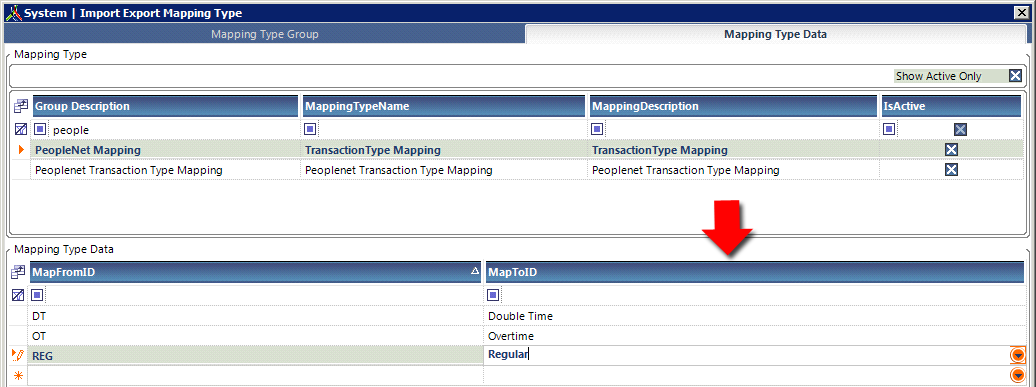Click the PeopleNet Mapping row selector arrow
Viewport: 1036px width, 387px height.
21,150
